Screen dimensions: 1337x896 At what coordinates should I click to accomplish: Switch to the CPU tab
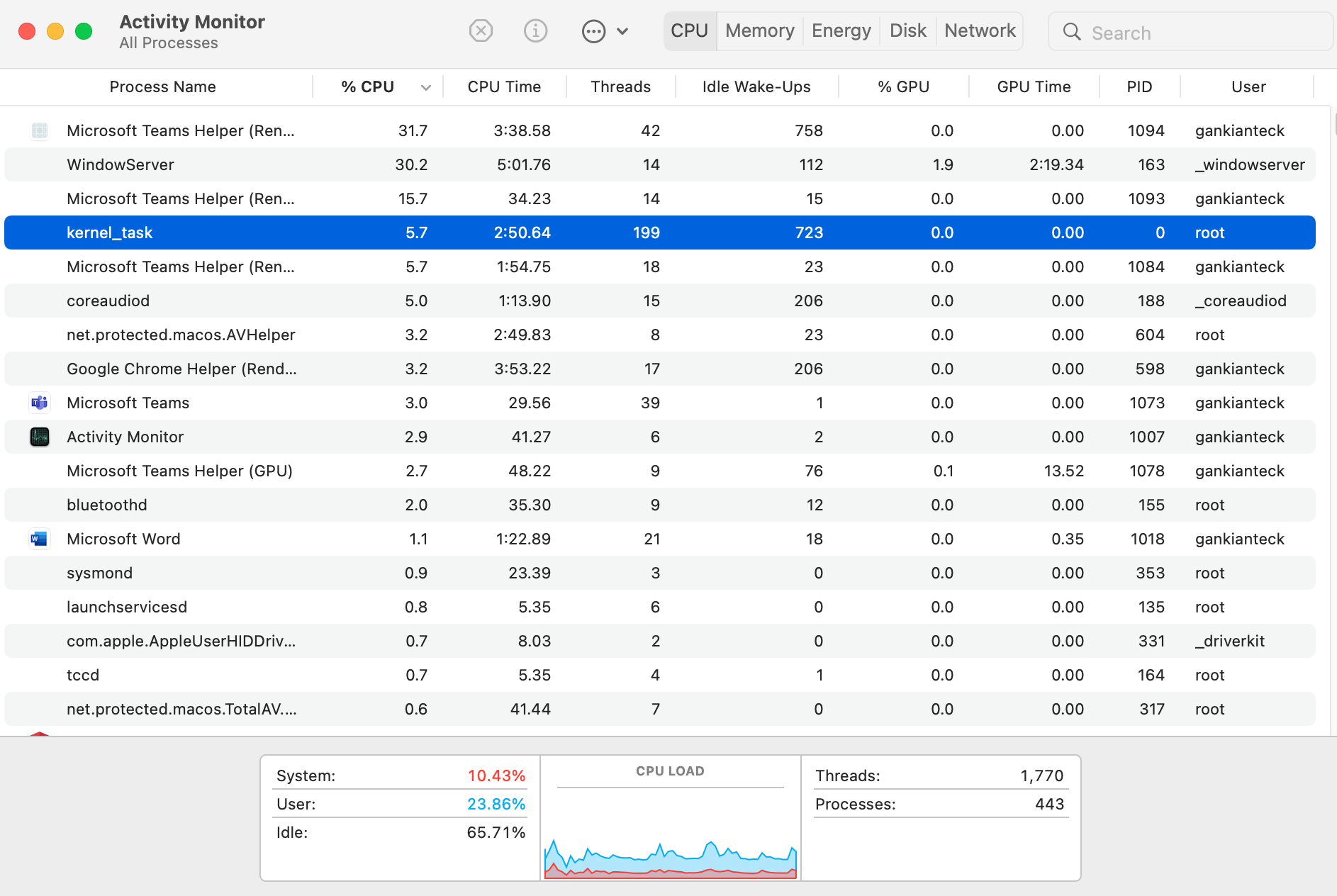coord(690,30)
